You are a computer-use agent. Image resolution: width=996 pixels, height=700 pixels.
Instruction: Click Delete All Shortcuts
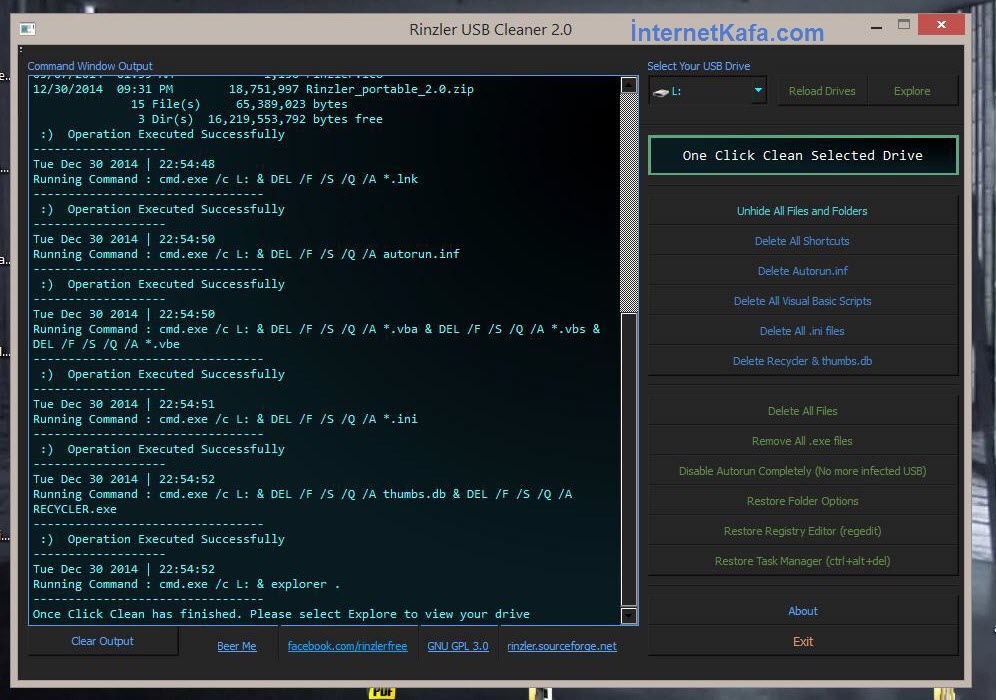coord(802,241)
